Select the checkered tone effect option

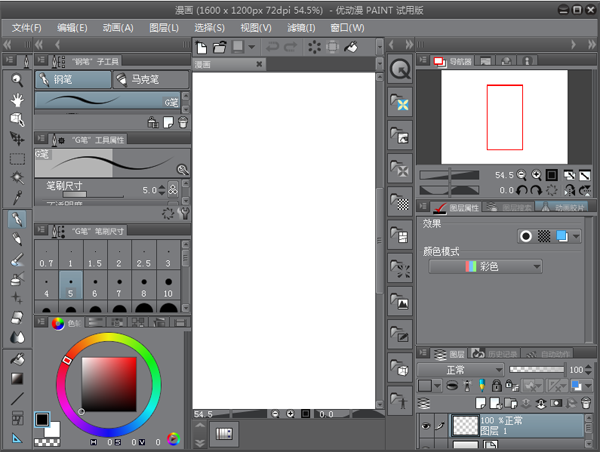click(544, 236)
